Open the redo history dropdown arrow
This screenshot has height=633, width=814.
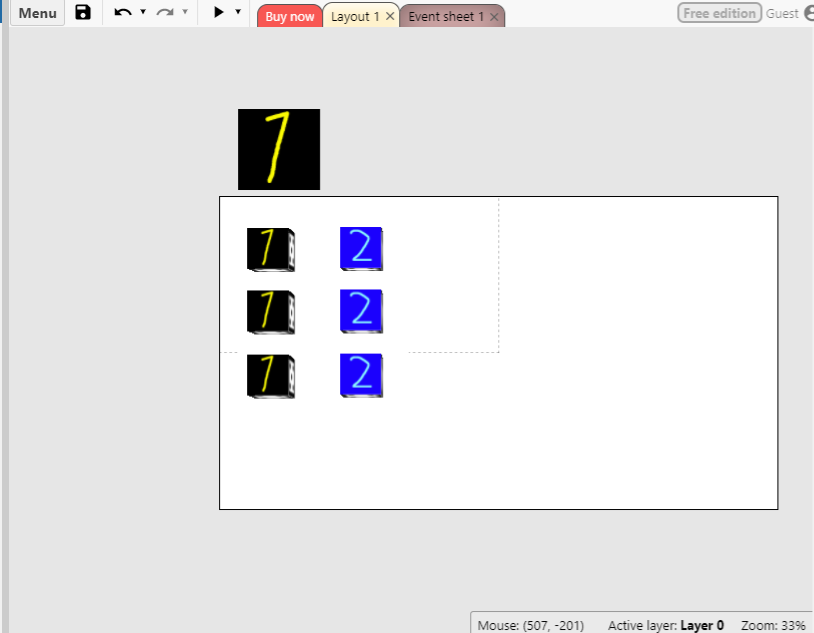(x=185, y=11)
